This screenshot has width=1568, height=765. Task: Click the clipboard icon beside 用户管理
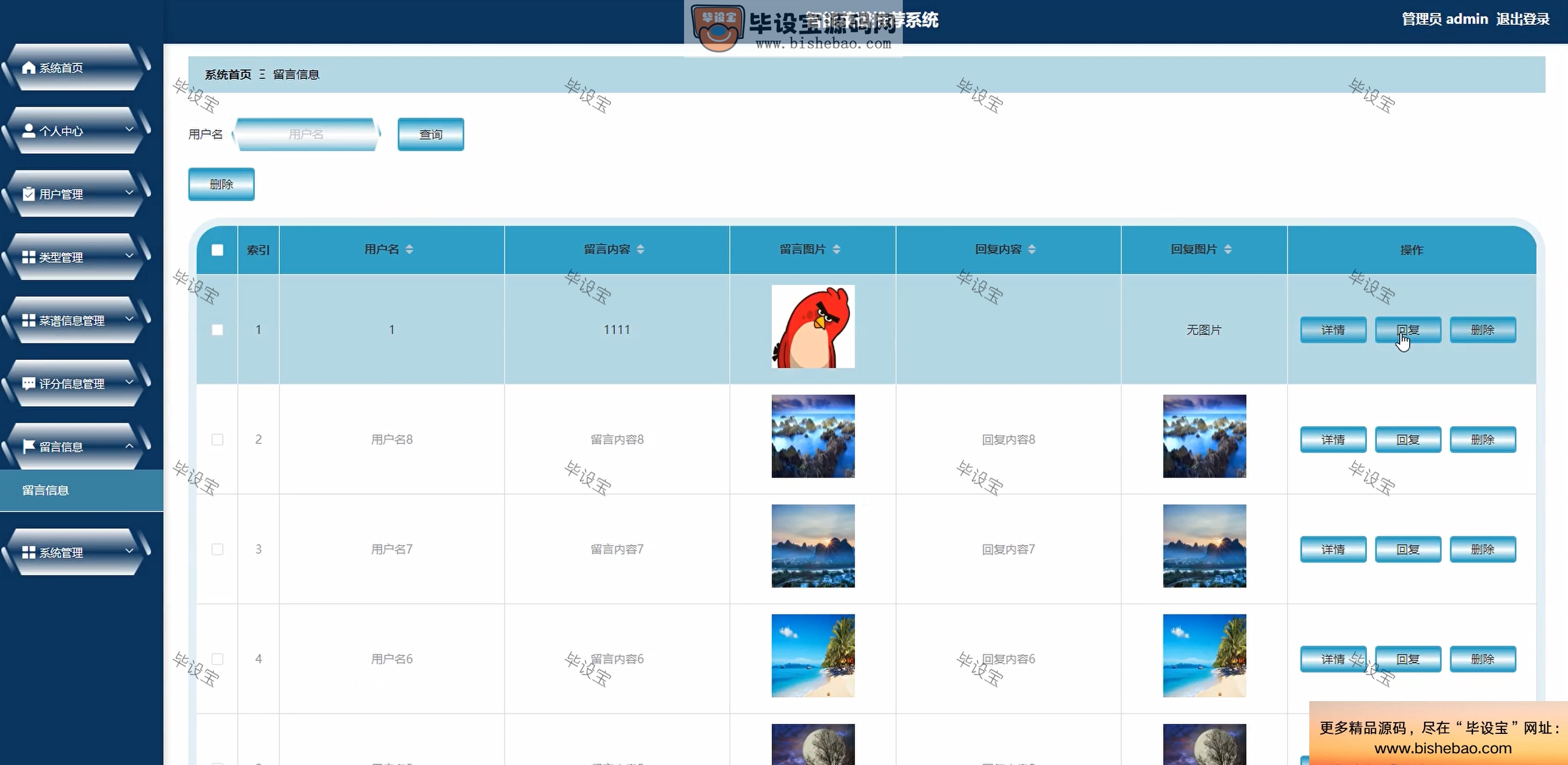click(x=29, y=194)
